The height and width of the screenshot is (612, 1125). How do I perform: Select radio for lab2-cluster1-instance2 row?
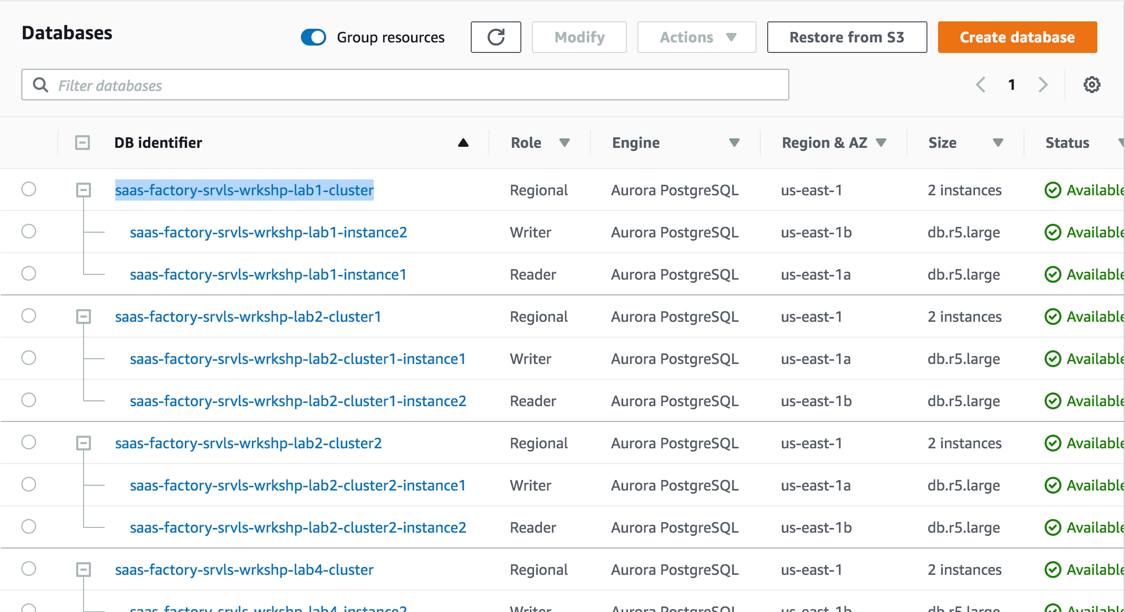pos(29,400)
